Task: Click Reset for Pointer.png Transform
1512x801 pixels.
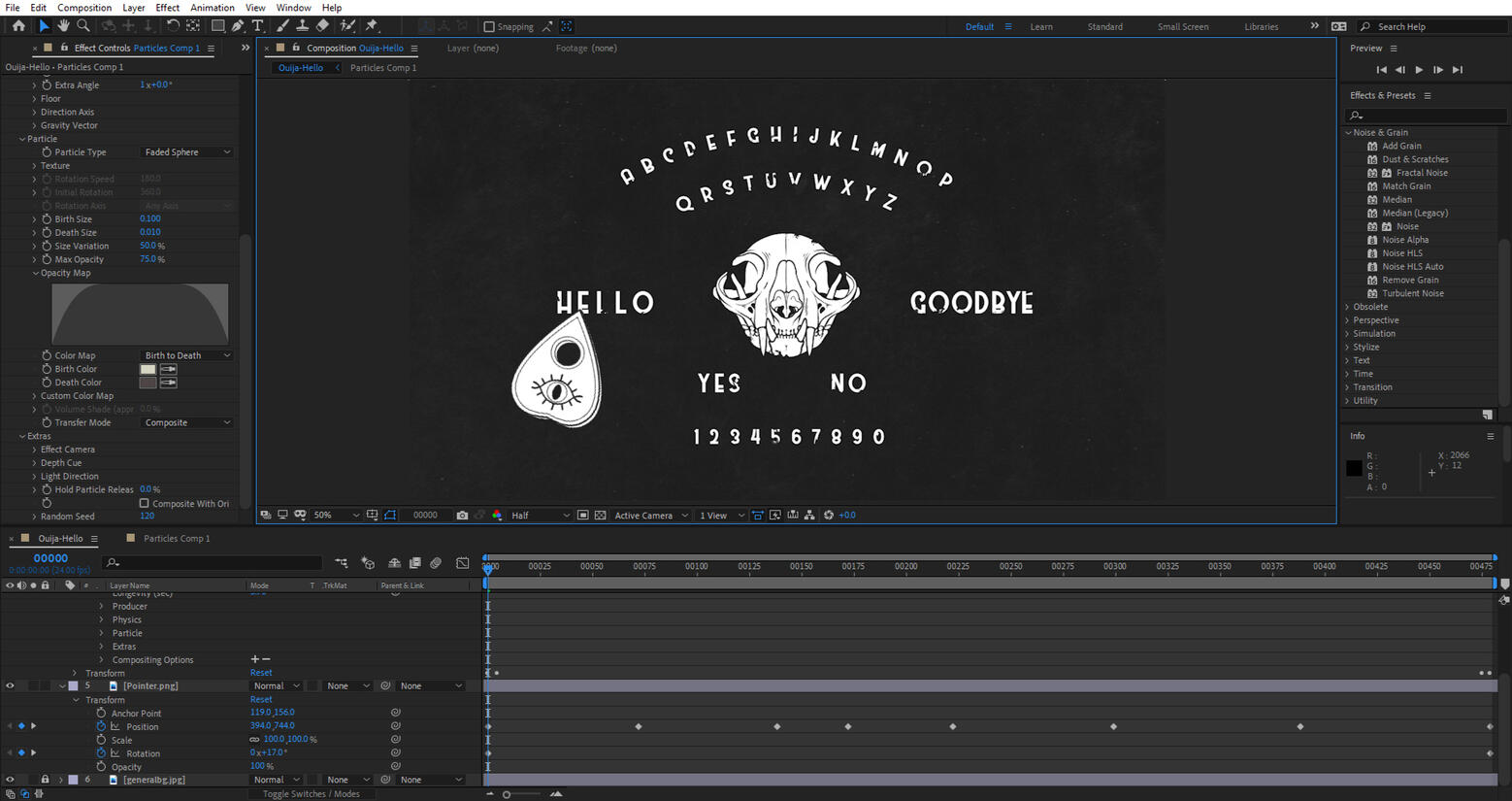Action: pyautogui.click(x=261, y=699)
